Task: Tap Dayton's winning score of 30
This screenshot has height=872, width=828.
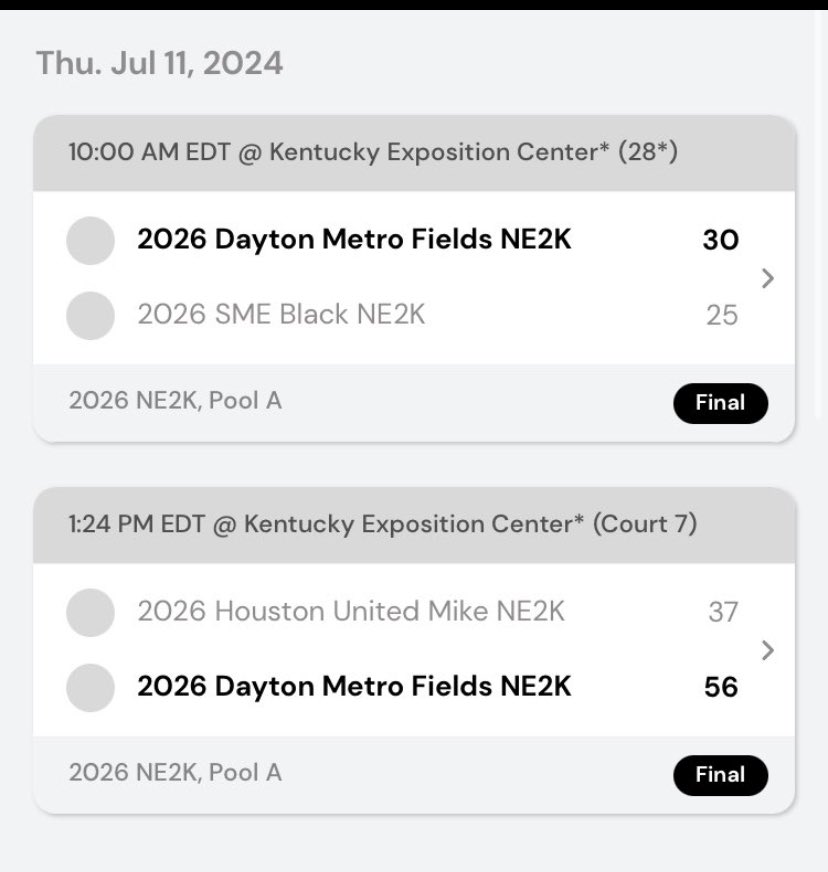Action: [x=720, y=241]
